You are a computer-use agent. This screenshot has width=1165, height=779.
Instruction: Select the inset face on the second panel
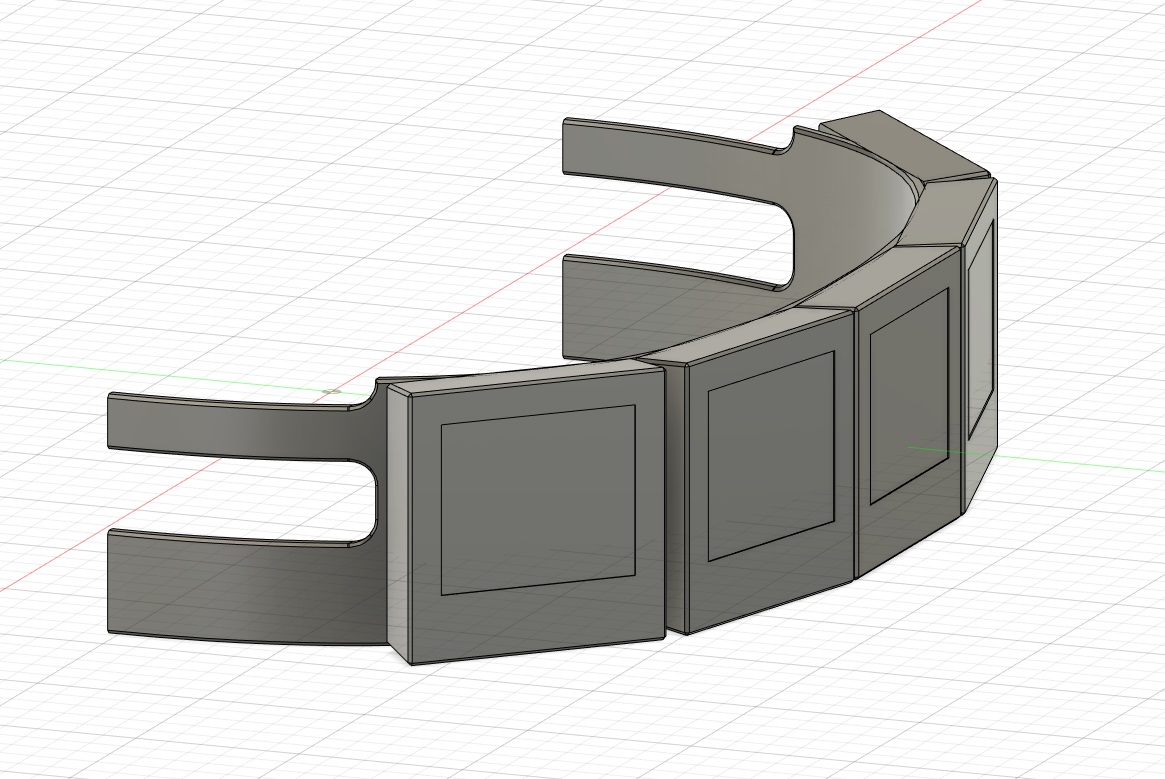click(771, 455)
